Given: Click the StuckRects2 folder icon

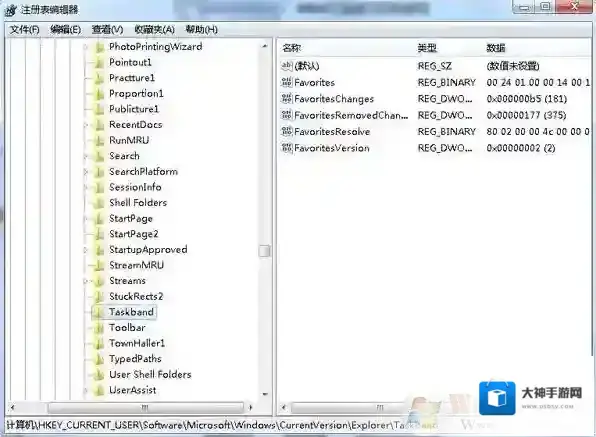Looking at the screenshot, I should 99,296.
